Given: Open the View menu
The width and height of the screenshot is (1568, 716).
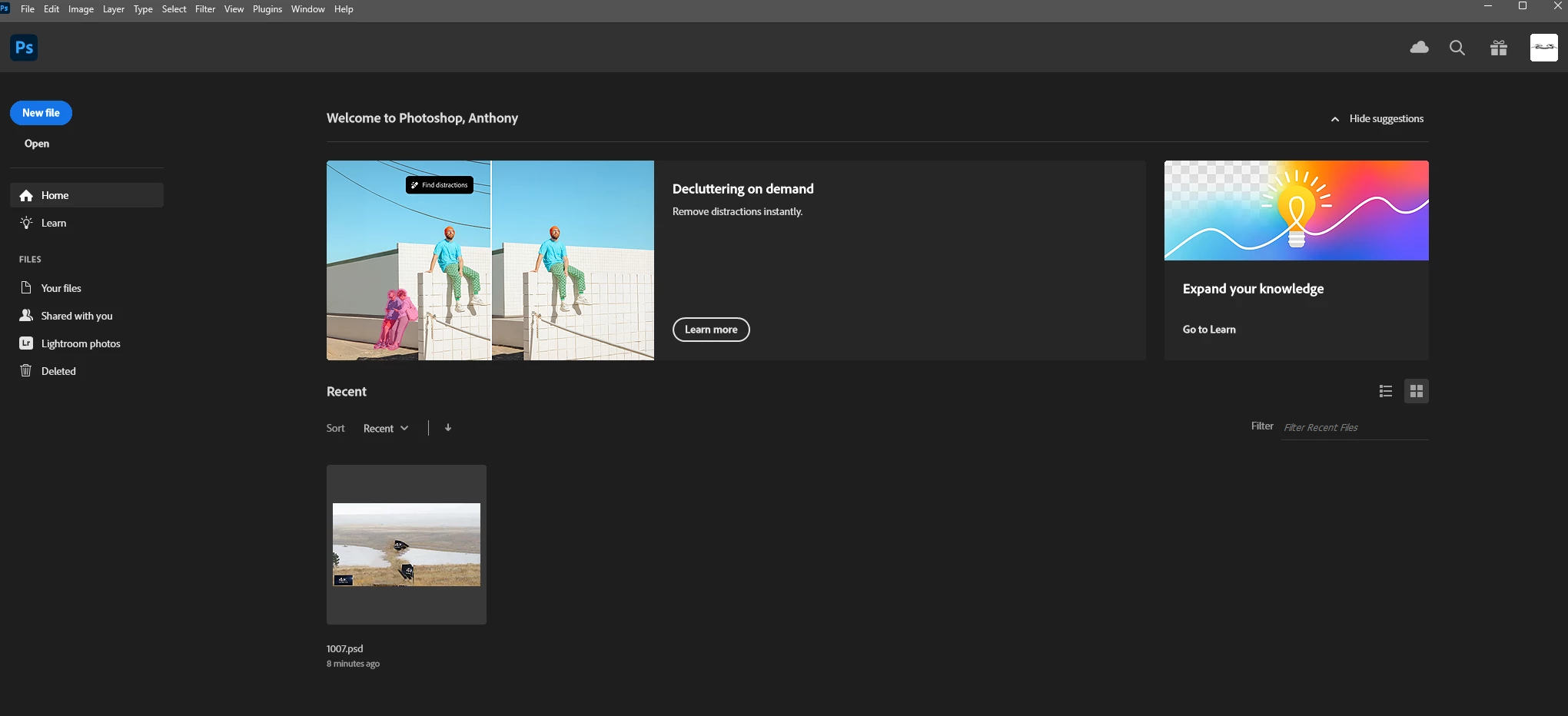Looking at the screenshot, I should 234,9.
